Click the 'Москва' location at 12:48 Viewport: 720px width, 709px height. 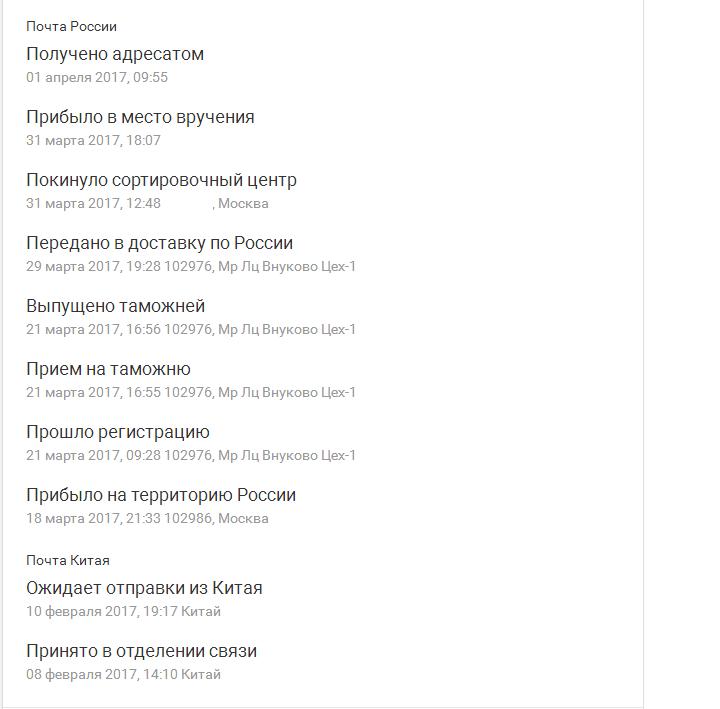[x=243, y=203]
